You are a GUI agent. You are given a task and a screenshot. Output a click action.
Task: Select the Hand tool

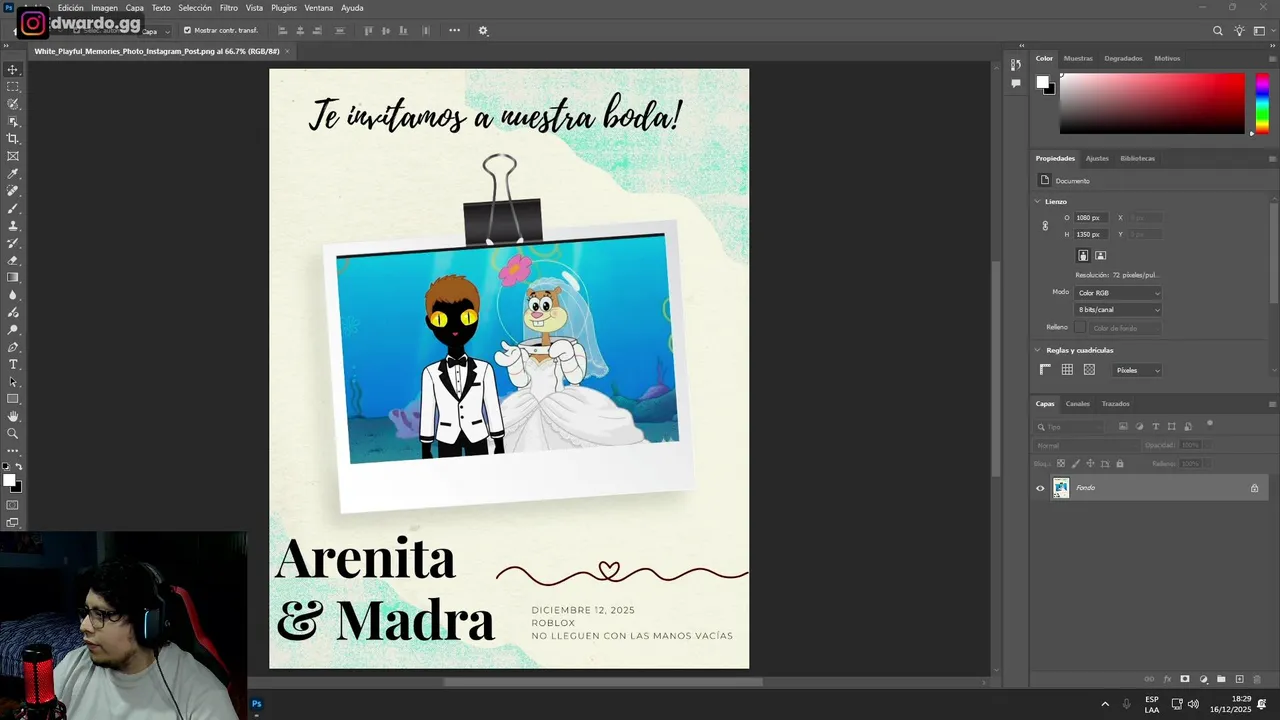13,416
